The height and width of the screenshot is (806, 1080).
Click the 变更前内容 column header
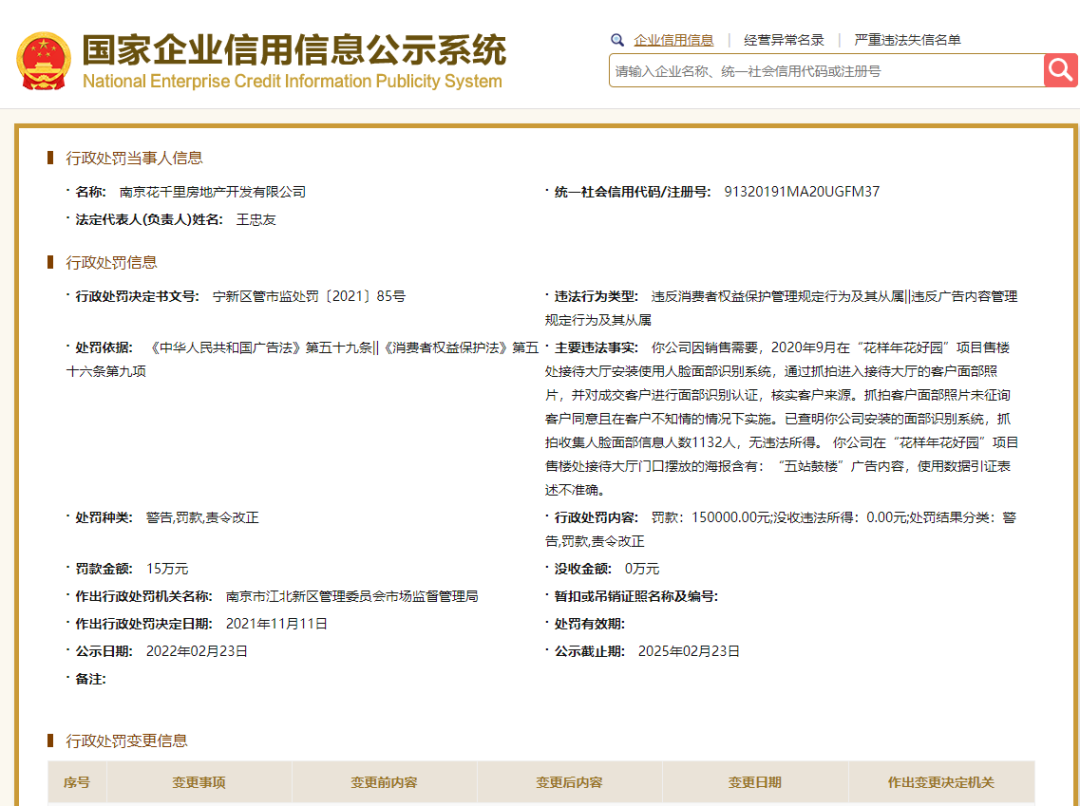click(384, 782)
